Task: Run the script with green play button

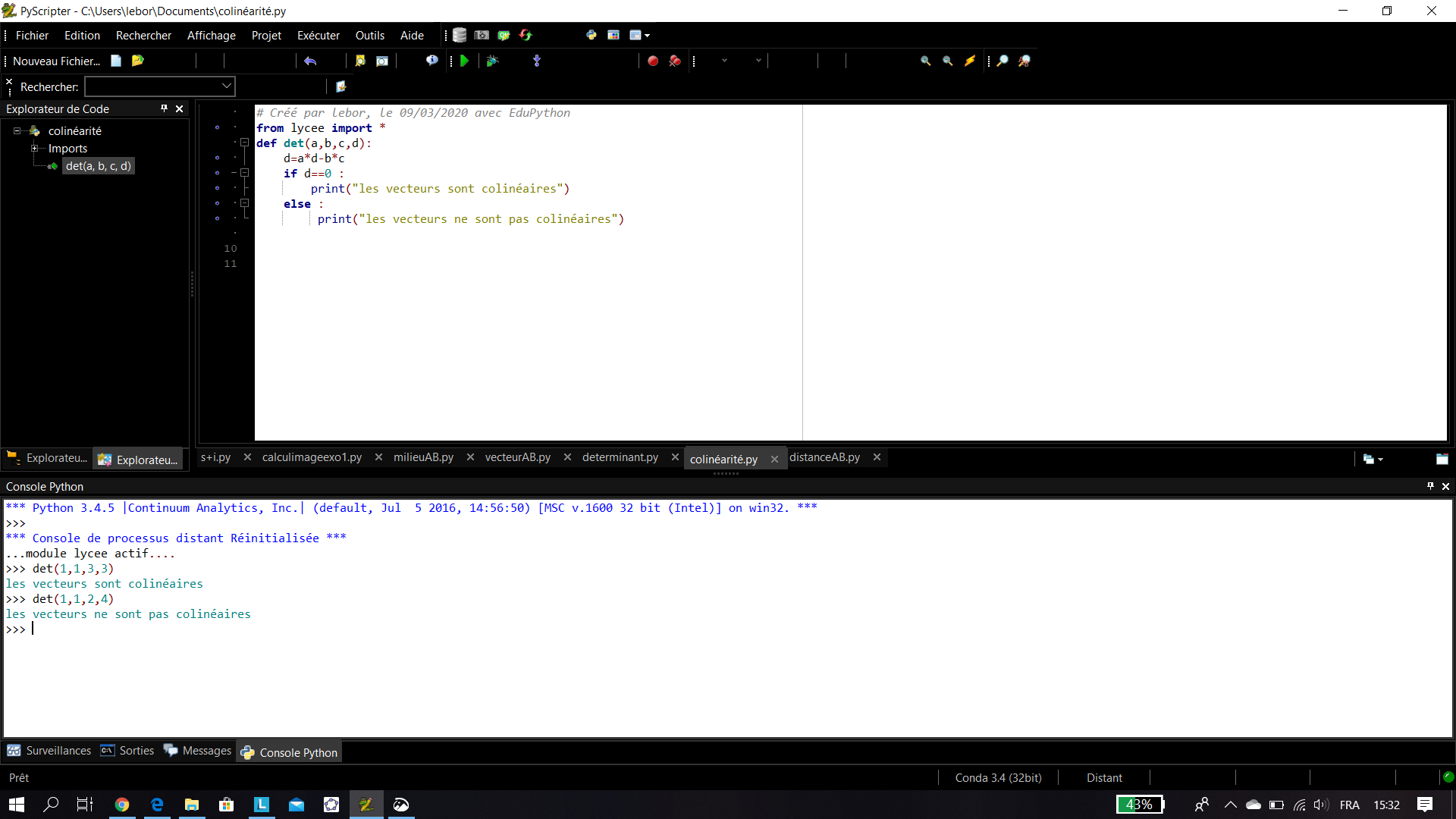Action: [x=464, y=61]
